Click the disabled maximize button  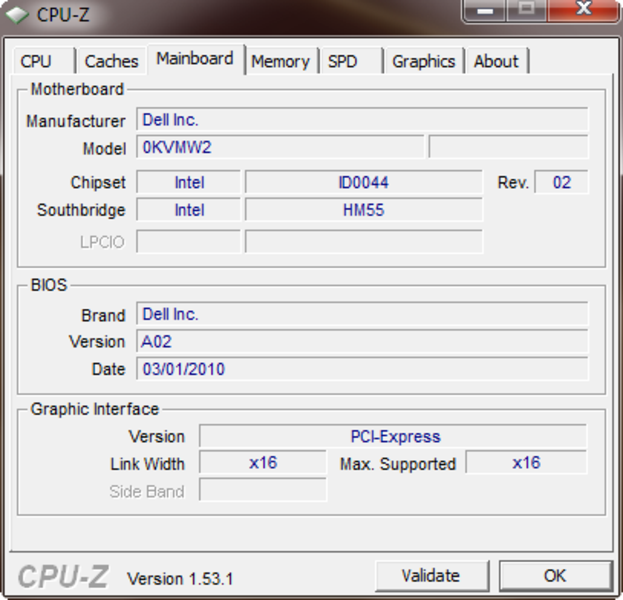527,10
